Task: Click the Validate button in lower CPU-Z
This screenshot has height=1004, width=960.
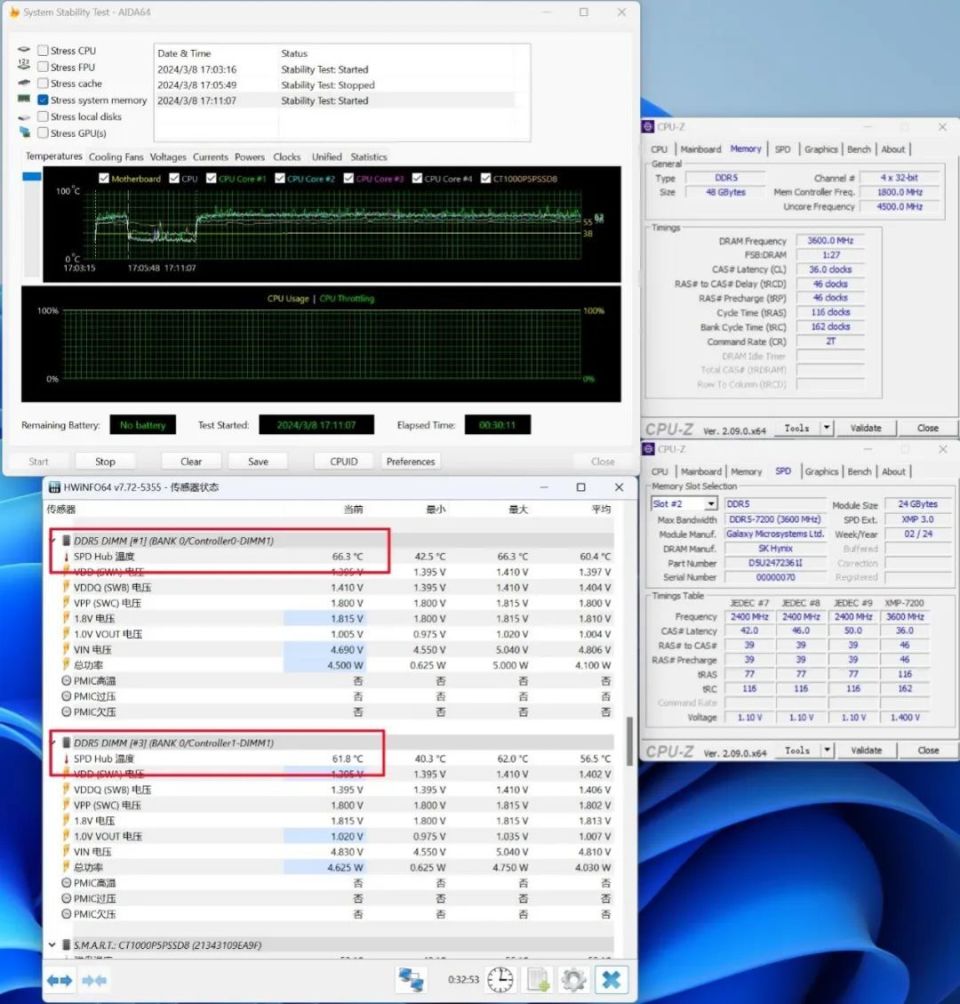Action: pos(866,750)
